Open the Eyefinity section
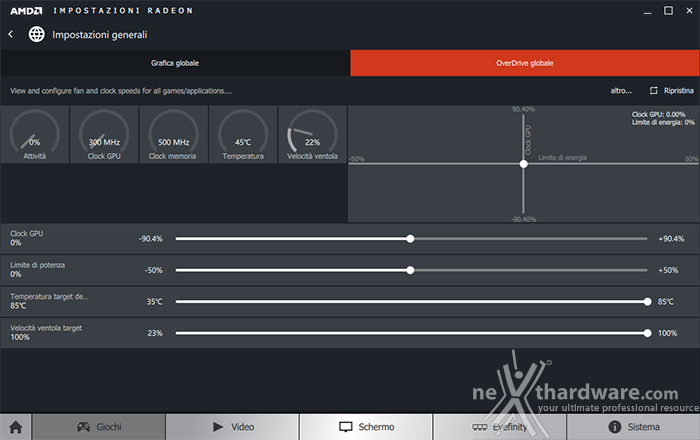Image resolution: width=700 pixels, height=440 pixels. click(500, 427)
